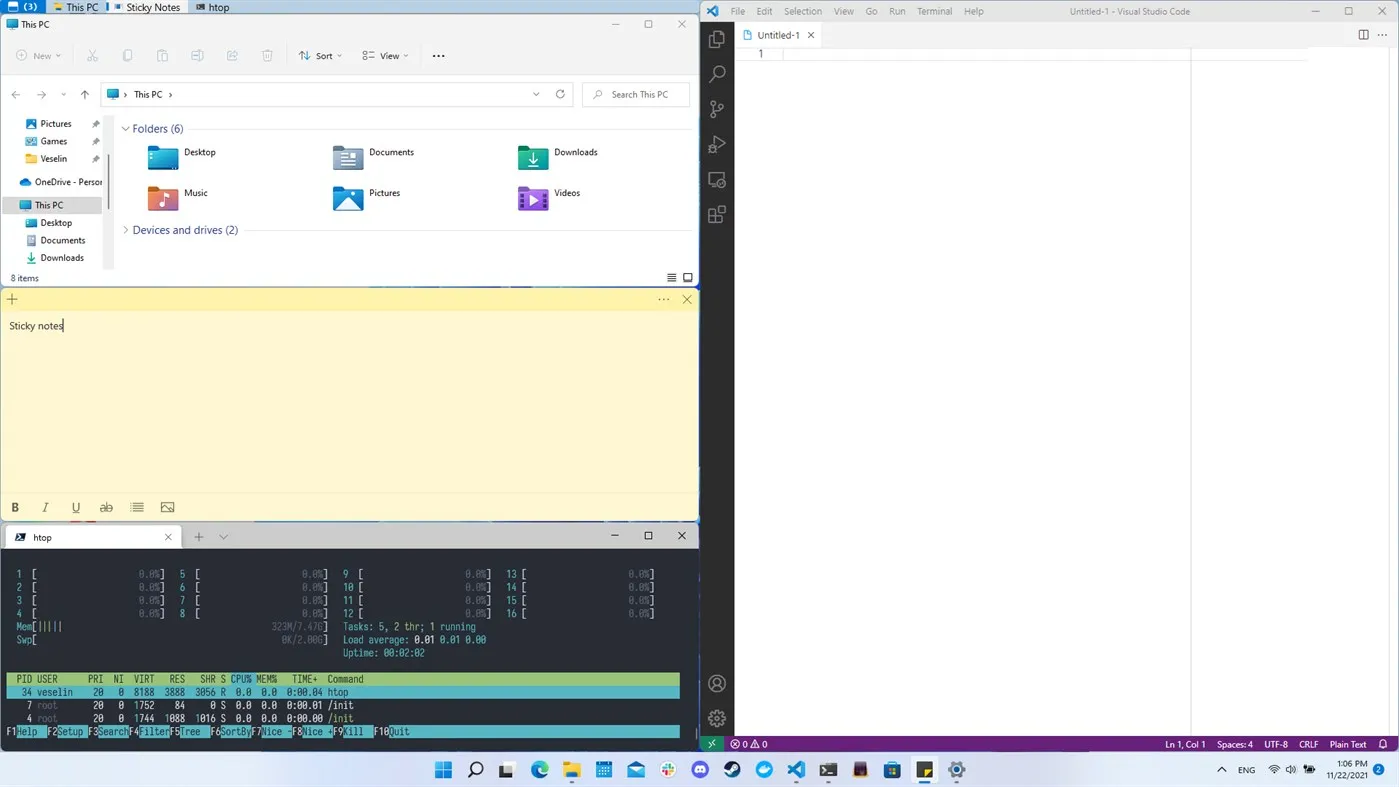Toggle italic formatting in Sticky Notes
Viewport: 1399px width, 787px height.
[x=44, y=507]
